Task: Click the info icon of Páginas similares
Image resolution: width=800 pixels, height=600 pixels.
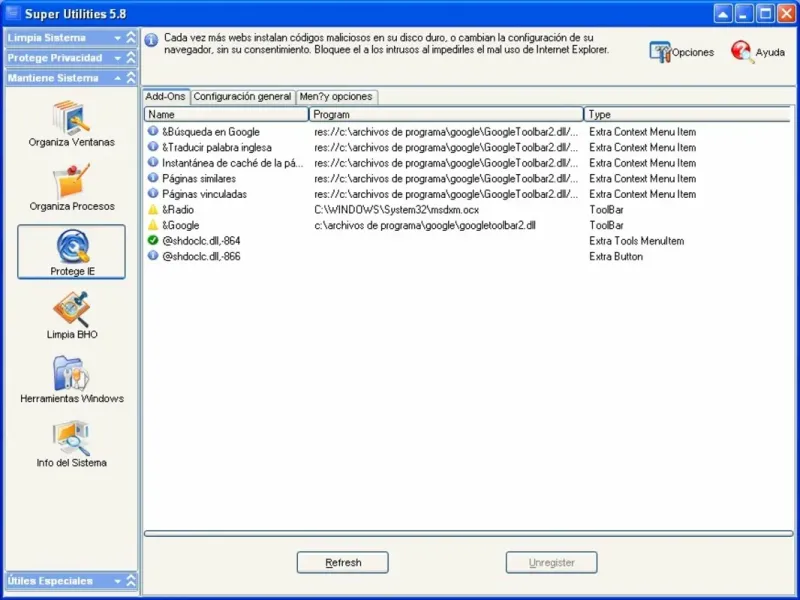Action: [153, 178]
